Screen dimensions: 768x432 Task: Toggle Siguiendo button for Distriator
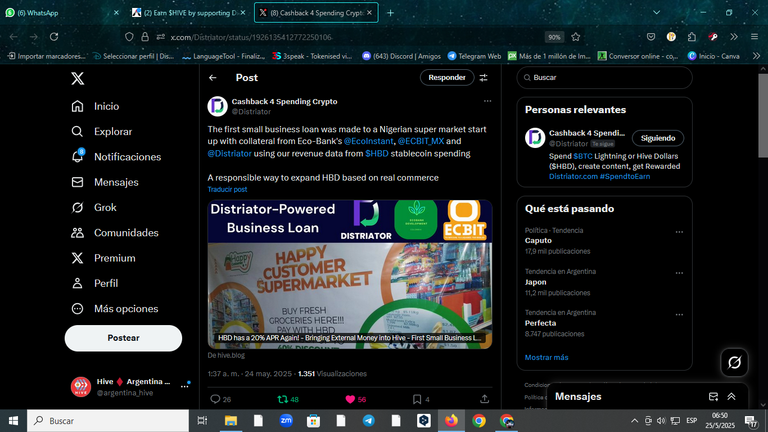pyautogui.click(x=658, y=138)
